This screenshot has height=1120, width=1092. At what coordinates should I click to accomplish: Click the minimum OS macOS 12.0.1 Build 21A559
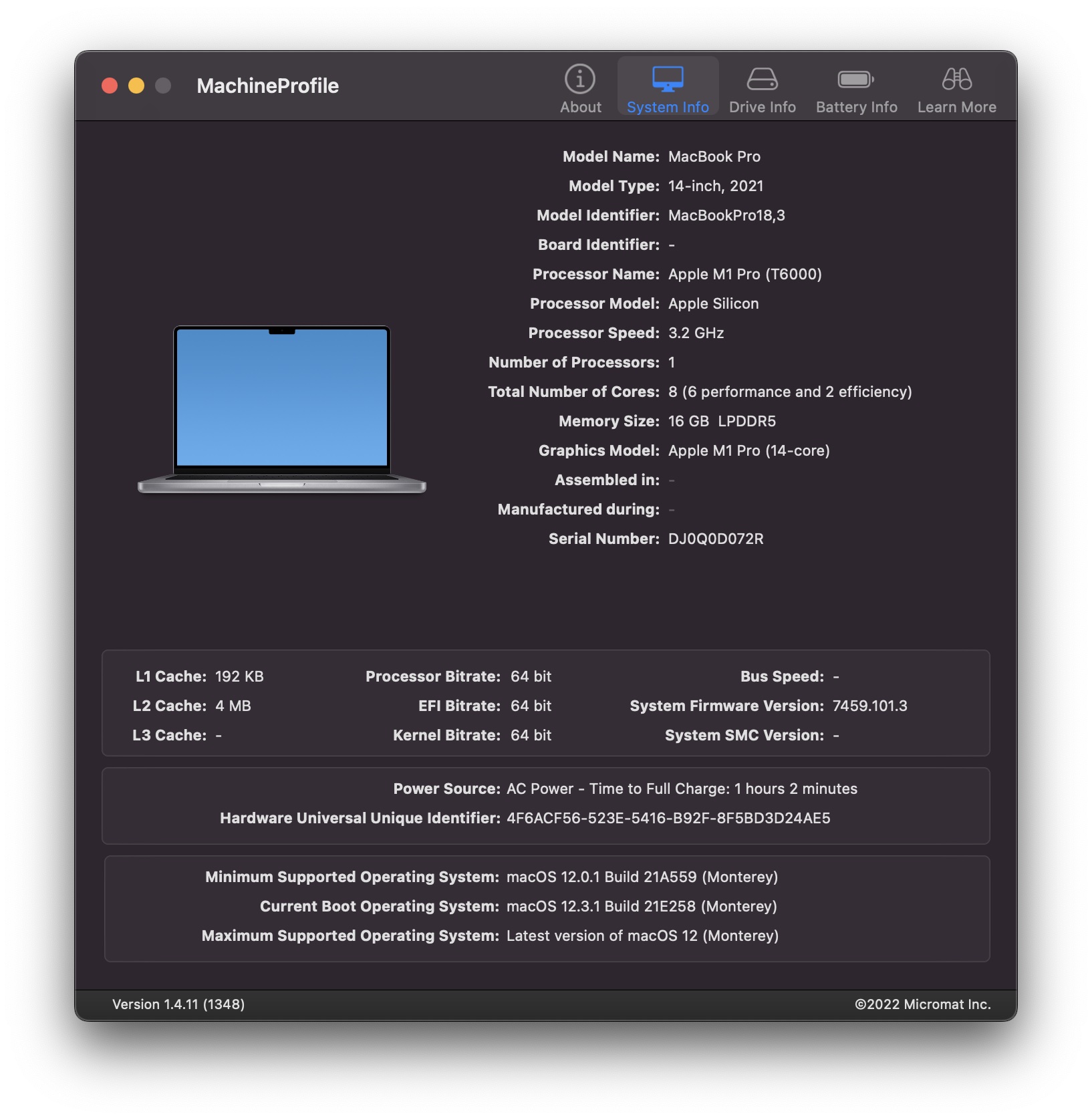tap(642, 877)
